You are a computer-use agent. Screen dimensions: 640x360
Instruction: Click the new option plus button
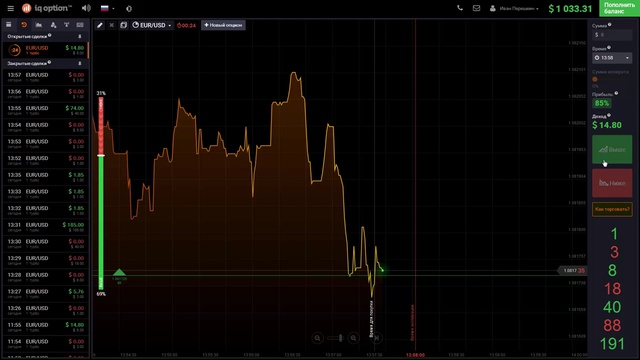[x=223, y=25]
